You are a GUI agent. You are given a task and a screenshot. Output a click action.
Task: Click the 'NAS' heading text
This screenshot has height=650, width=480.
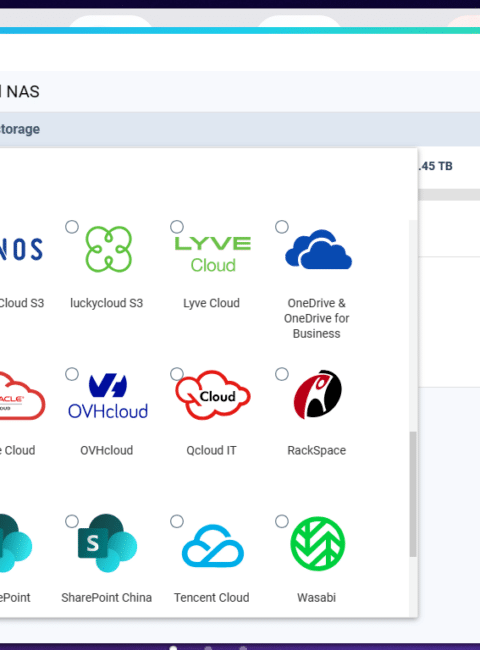tap(23, 92)
